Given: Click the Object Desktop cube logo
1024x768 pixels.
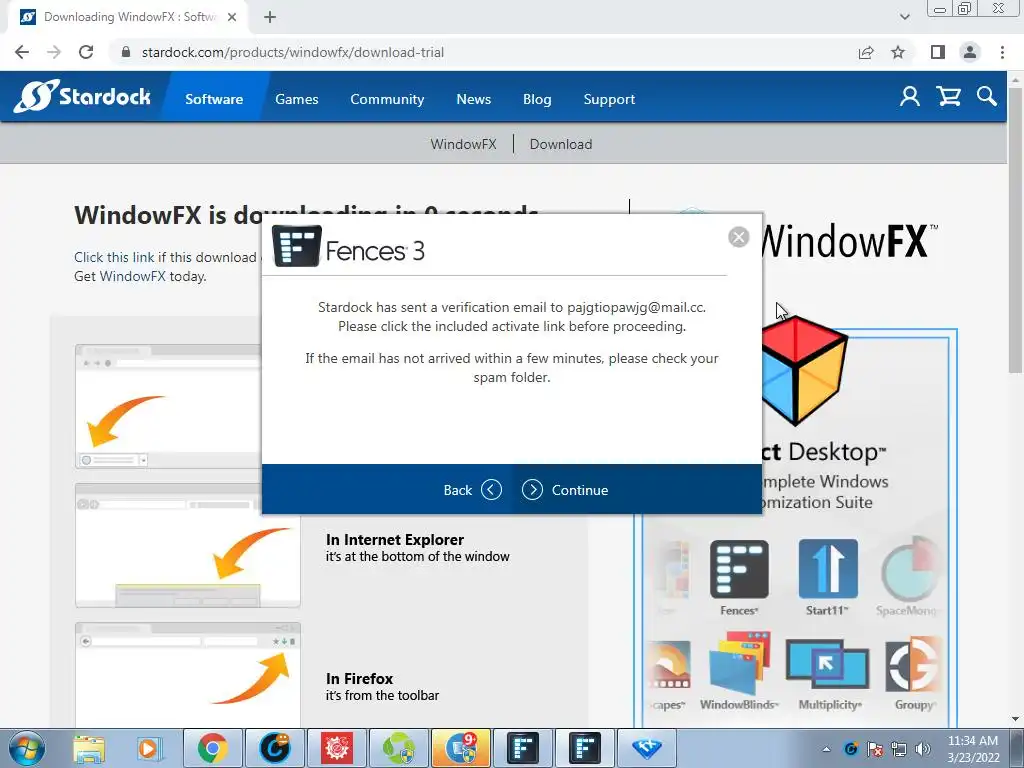Looking at the screenshot, I should (805, 369).
